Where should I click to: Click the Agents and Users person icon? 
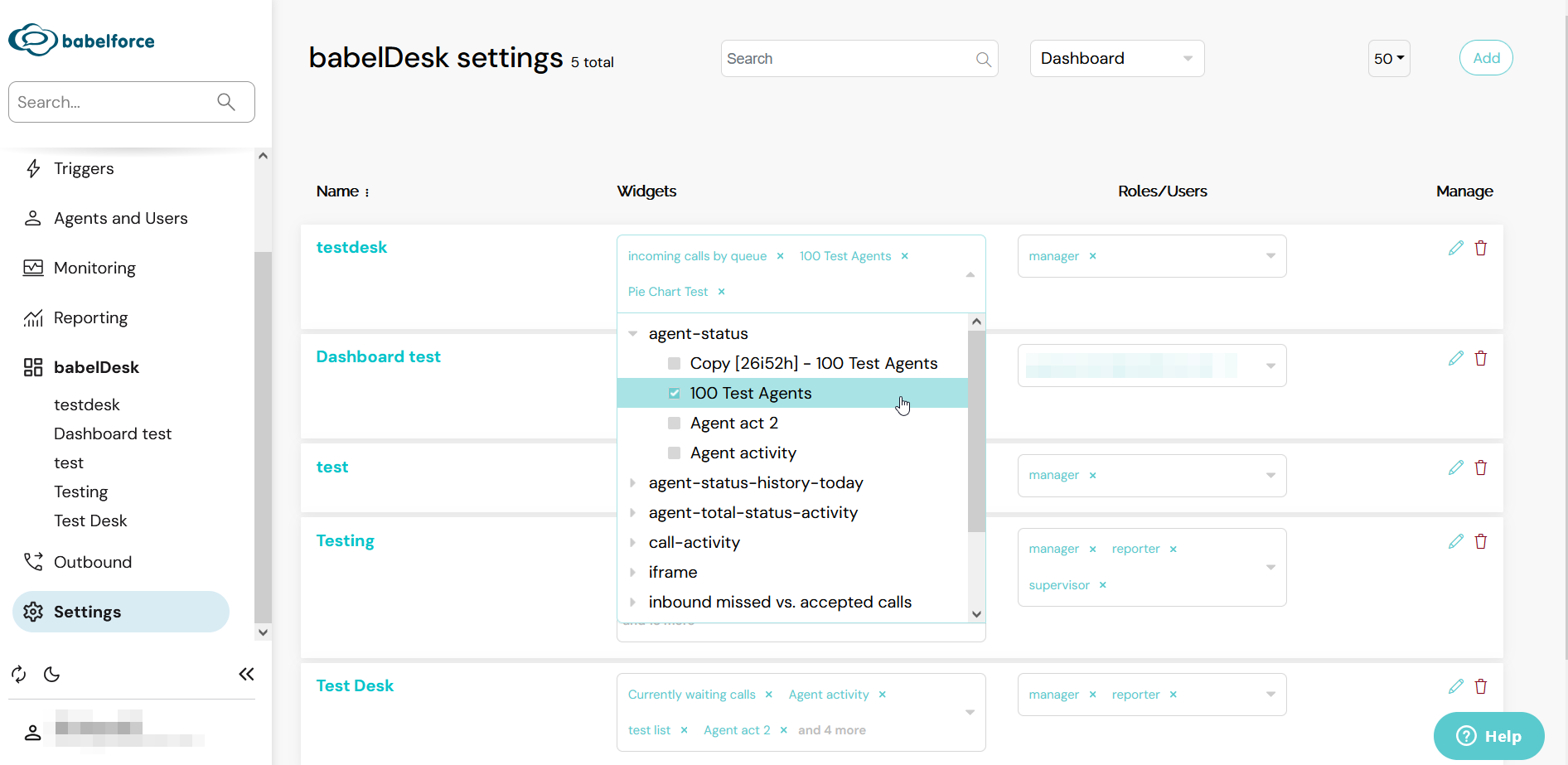33,218
